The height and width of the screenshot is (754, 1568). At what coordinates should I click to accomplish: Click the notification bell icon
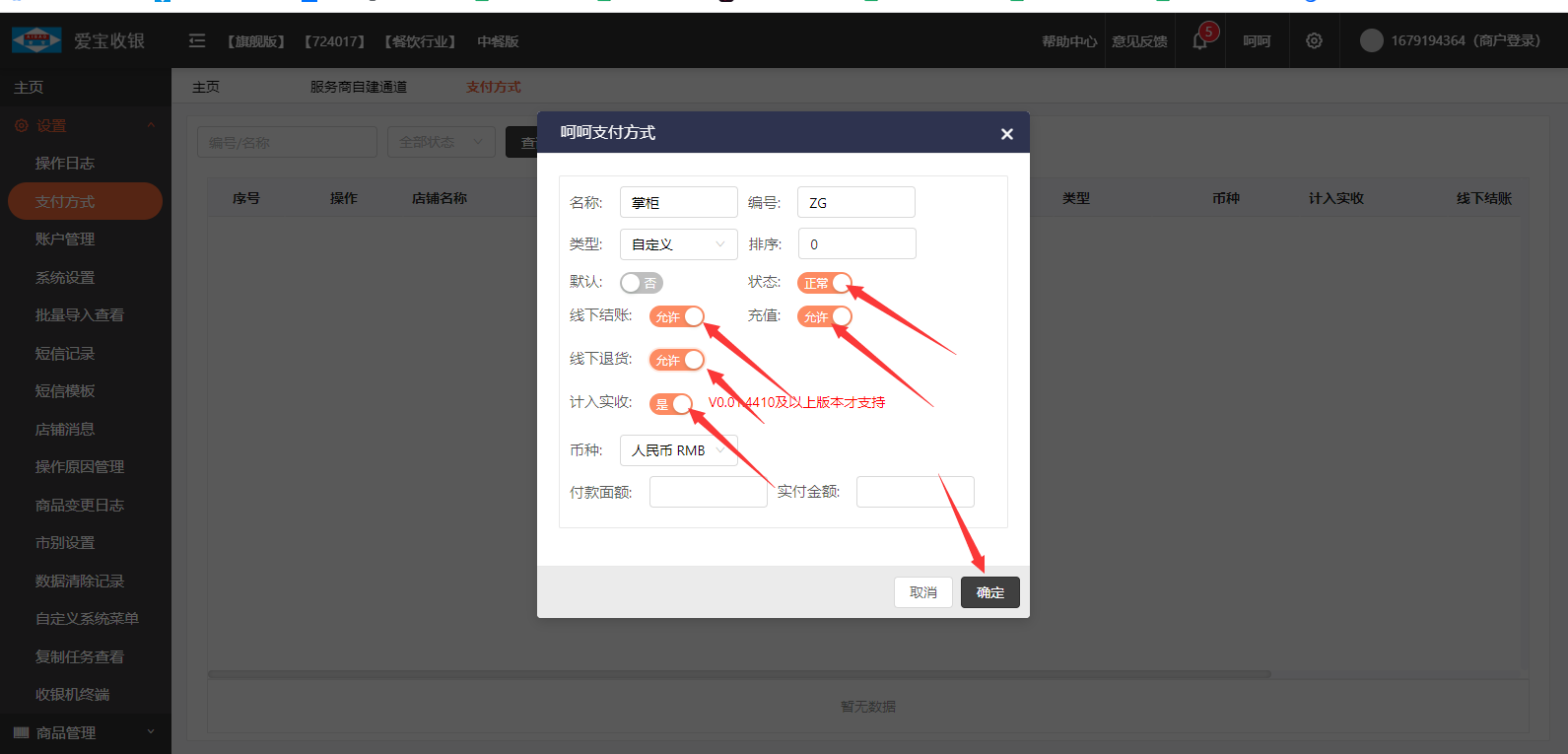1199,41
